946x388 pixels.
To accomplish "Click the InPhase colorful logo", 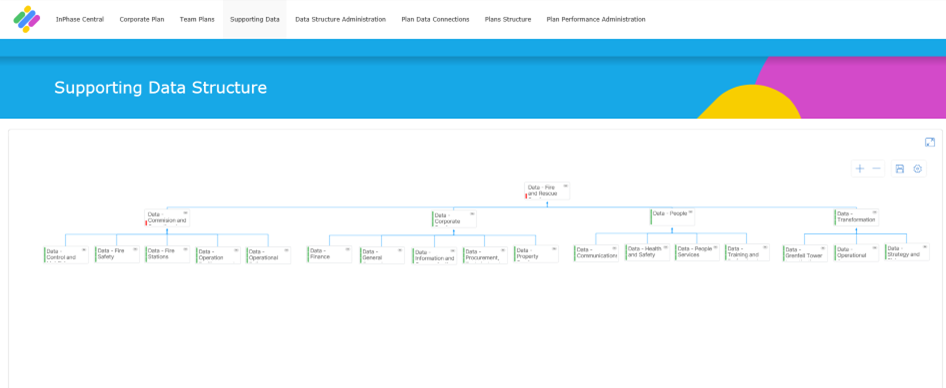I will tap(27, 19).
